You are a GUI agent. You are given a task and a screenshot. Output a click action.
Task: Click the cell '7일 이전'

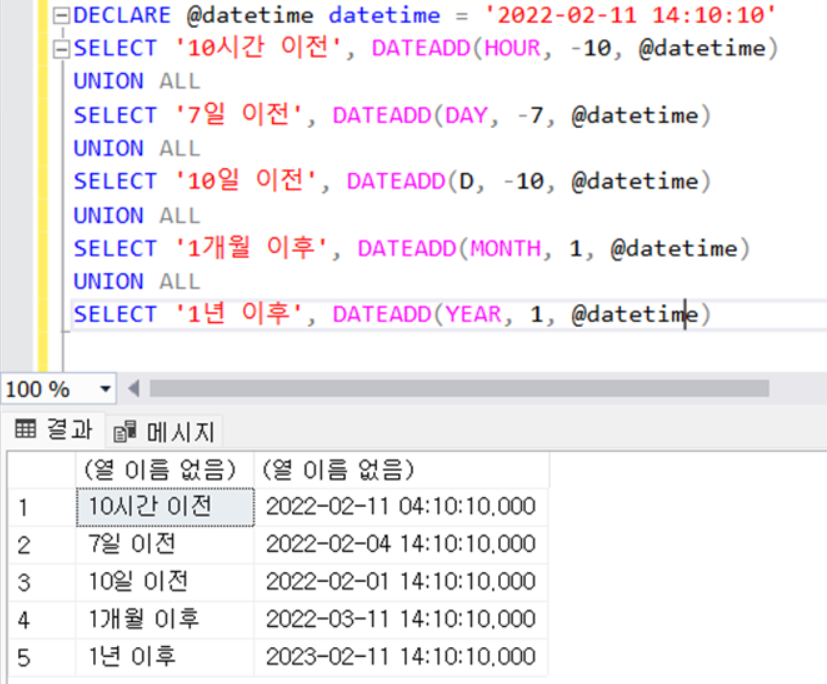tap(165, 545)
